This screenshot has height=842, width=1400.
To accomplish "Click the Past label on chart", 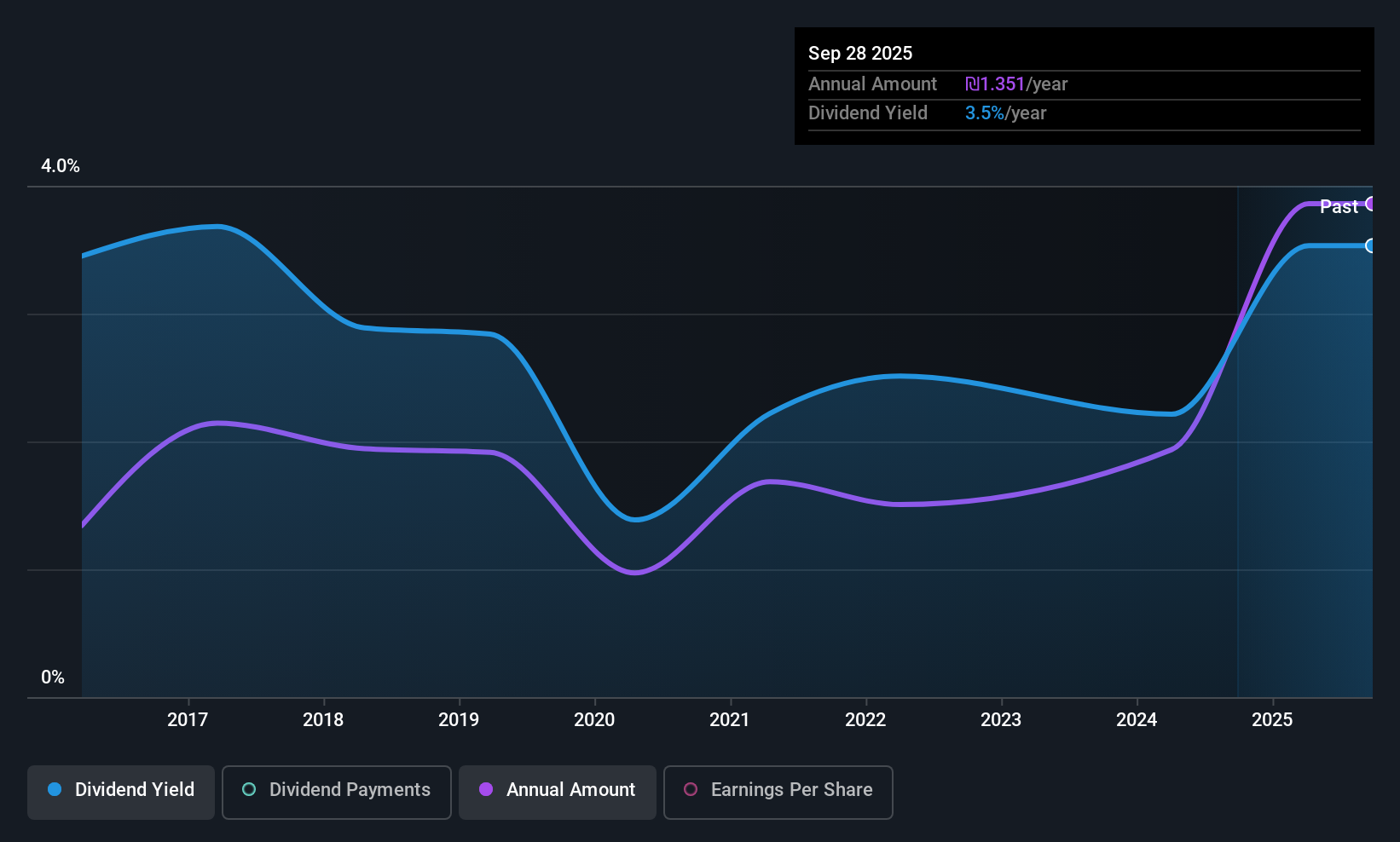I will pyautogui.click(x=1339, y=206).
